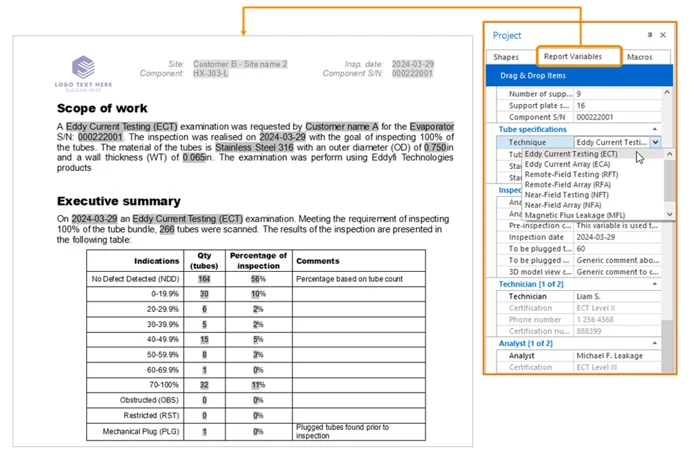
Task: Click Mechanical Plug (PLG) row label
Action: pyautogui.click(x=141, y=432)
